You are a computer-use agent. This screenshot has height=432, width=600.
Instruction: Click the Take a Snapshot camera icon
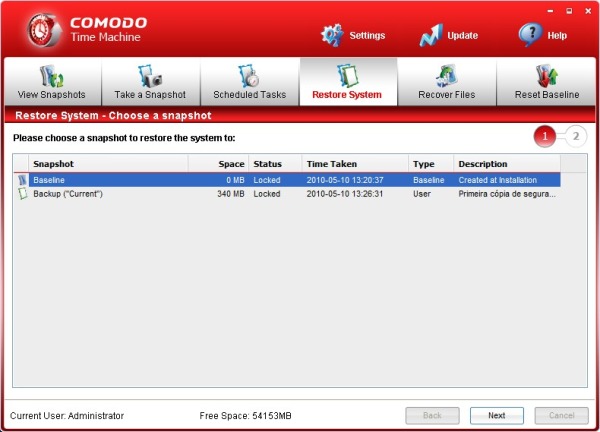click(150, 76)
